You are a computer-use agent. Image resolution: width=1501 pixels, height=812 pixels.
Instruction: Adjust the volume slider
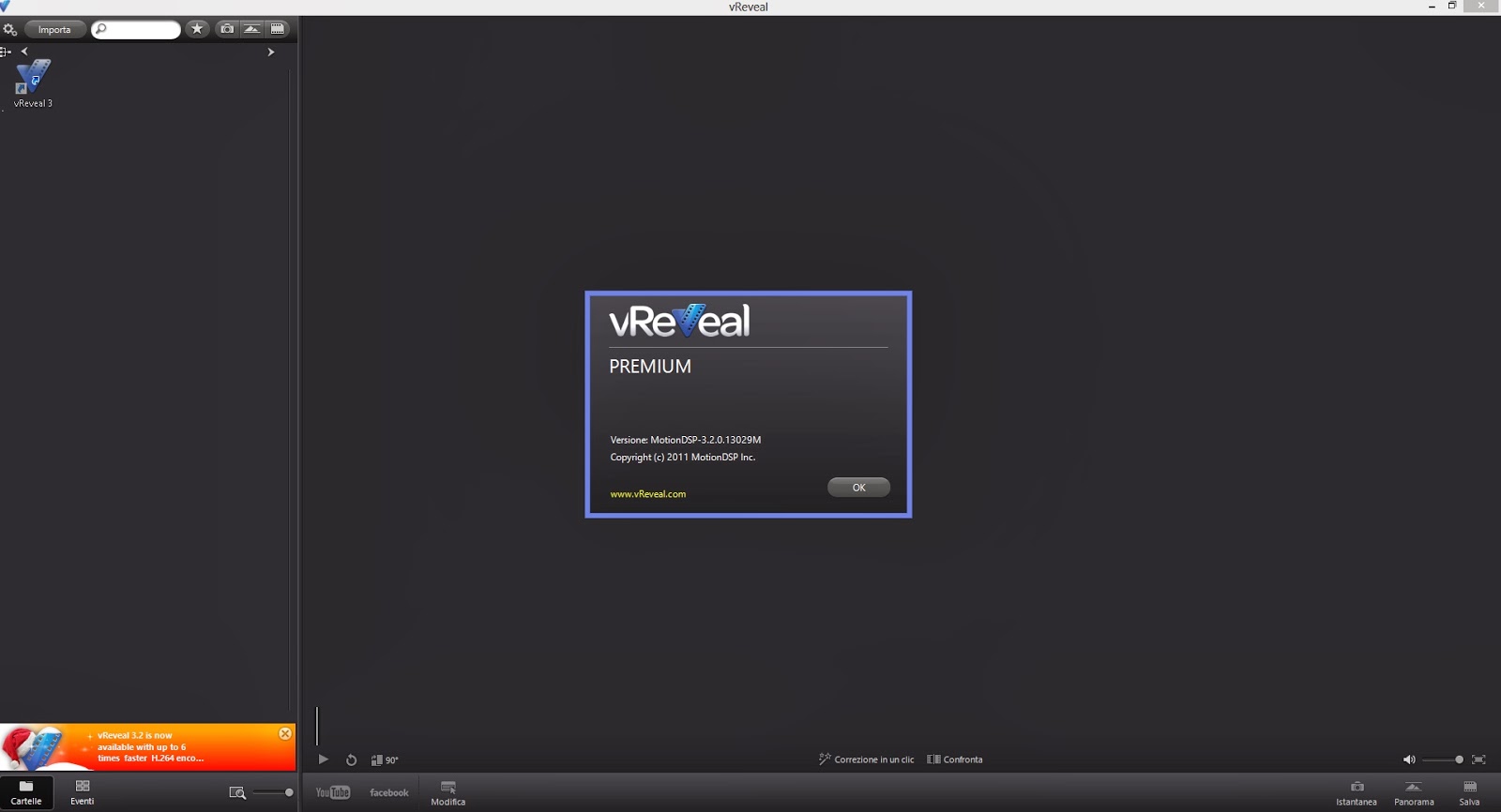point(1443,759)
